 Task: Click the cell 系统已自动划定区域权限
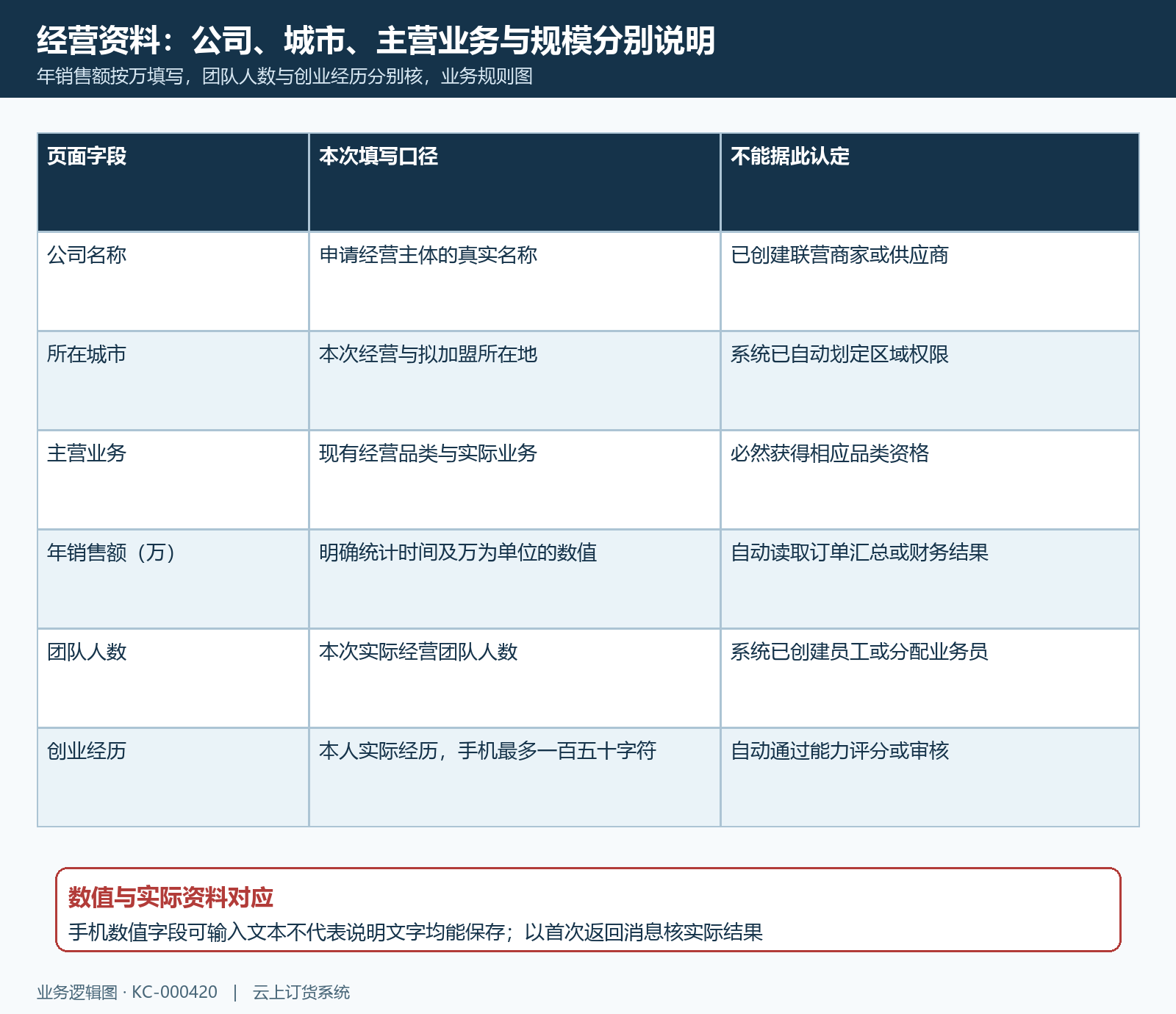click(930, 381)
